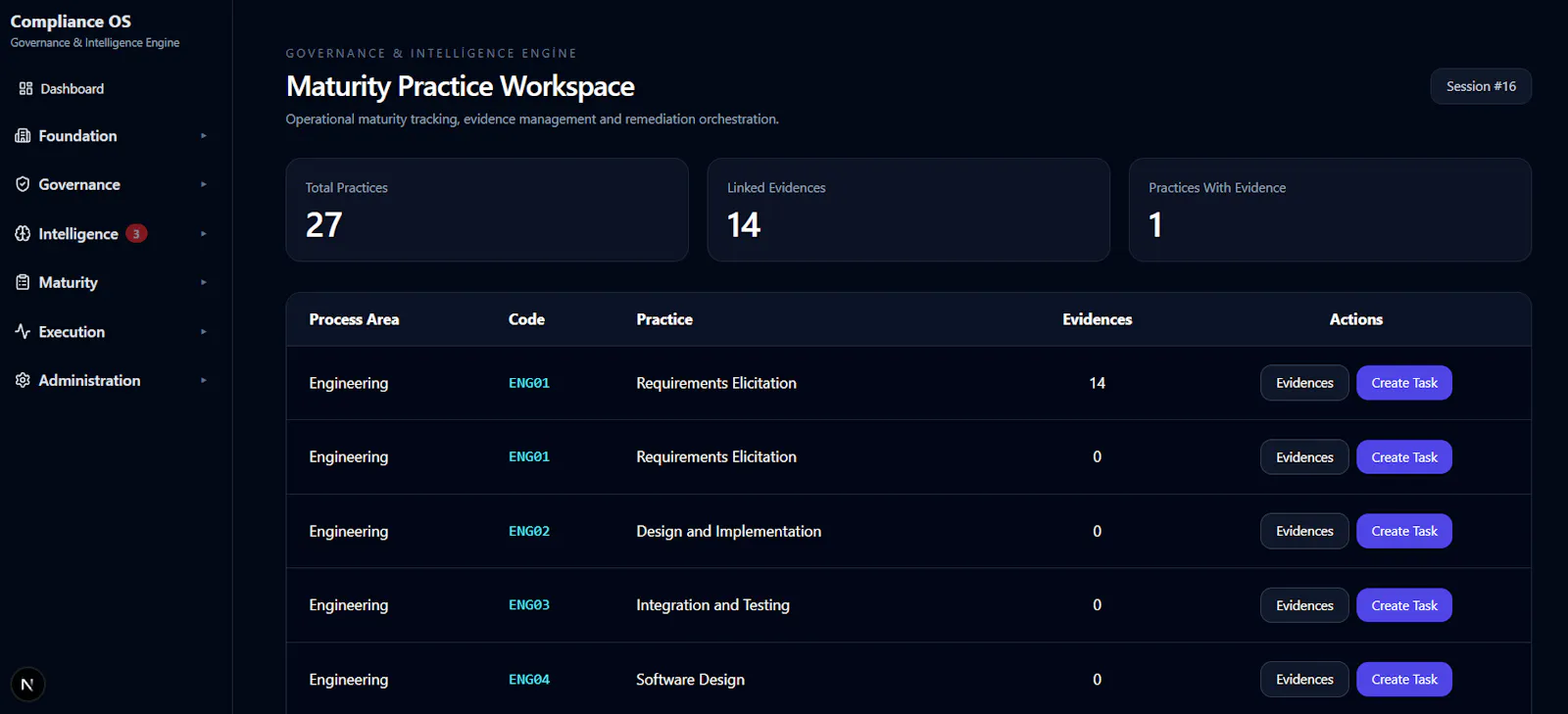Click the Execution activity pulse icon
Screen dimensions: 1568x714
pyautogui.click(x=23, y=331)
